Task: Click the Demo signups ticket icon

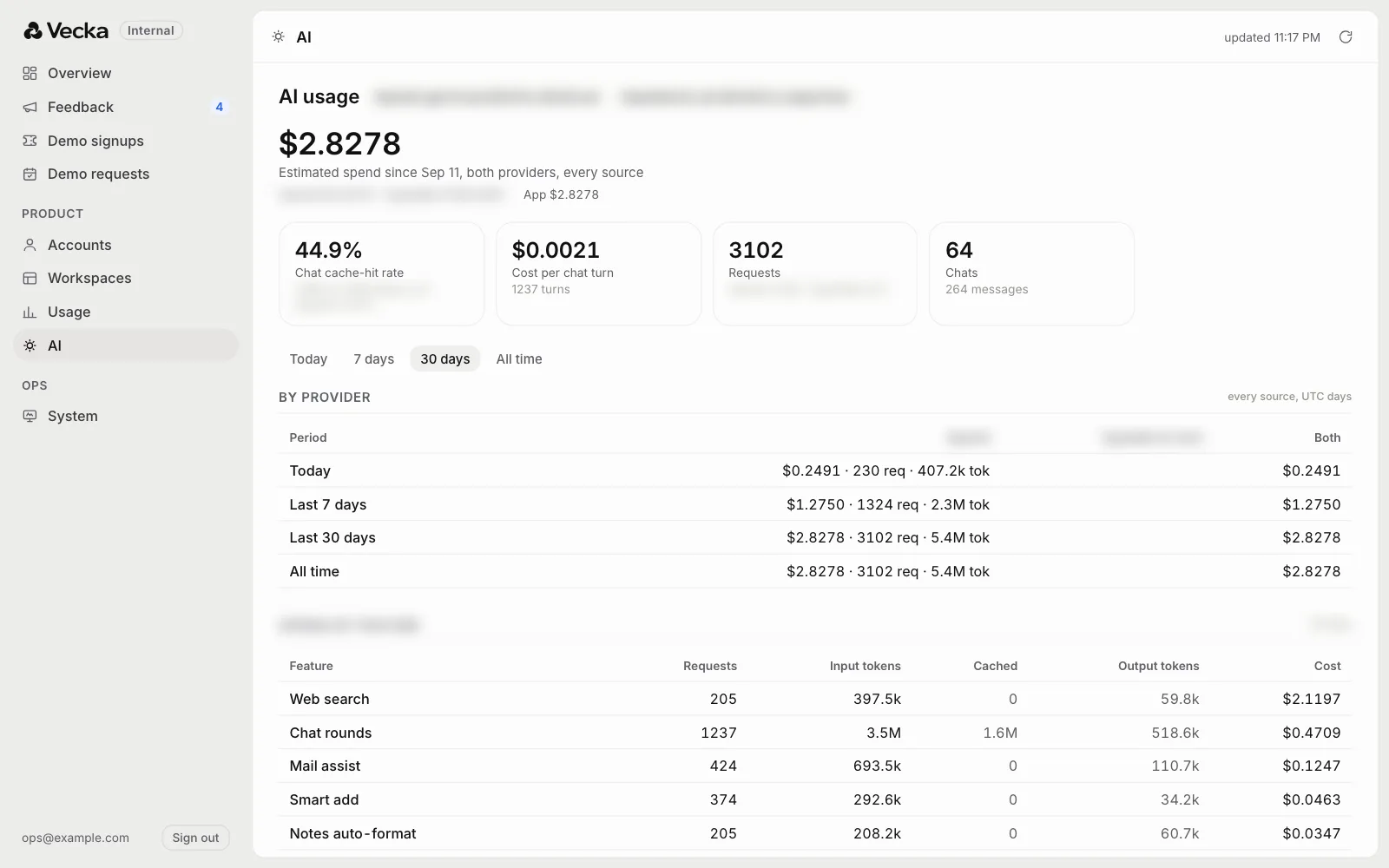Action: pos(30,141)
